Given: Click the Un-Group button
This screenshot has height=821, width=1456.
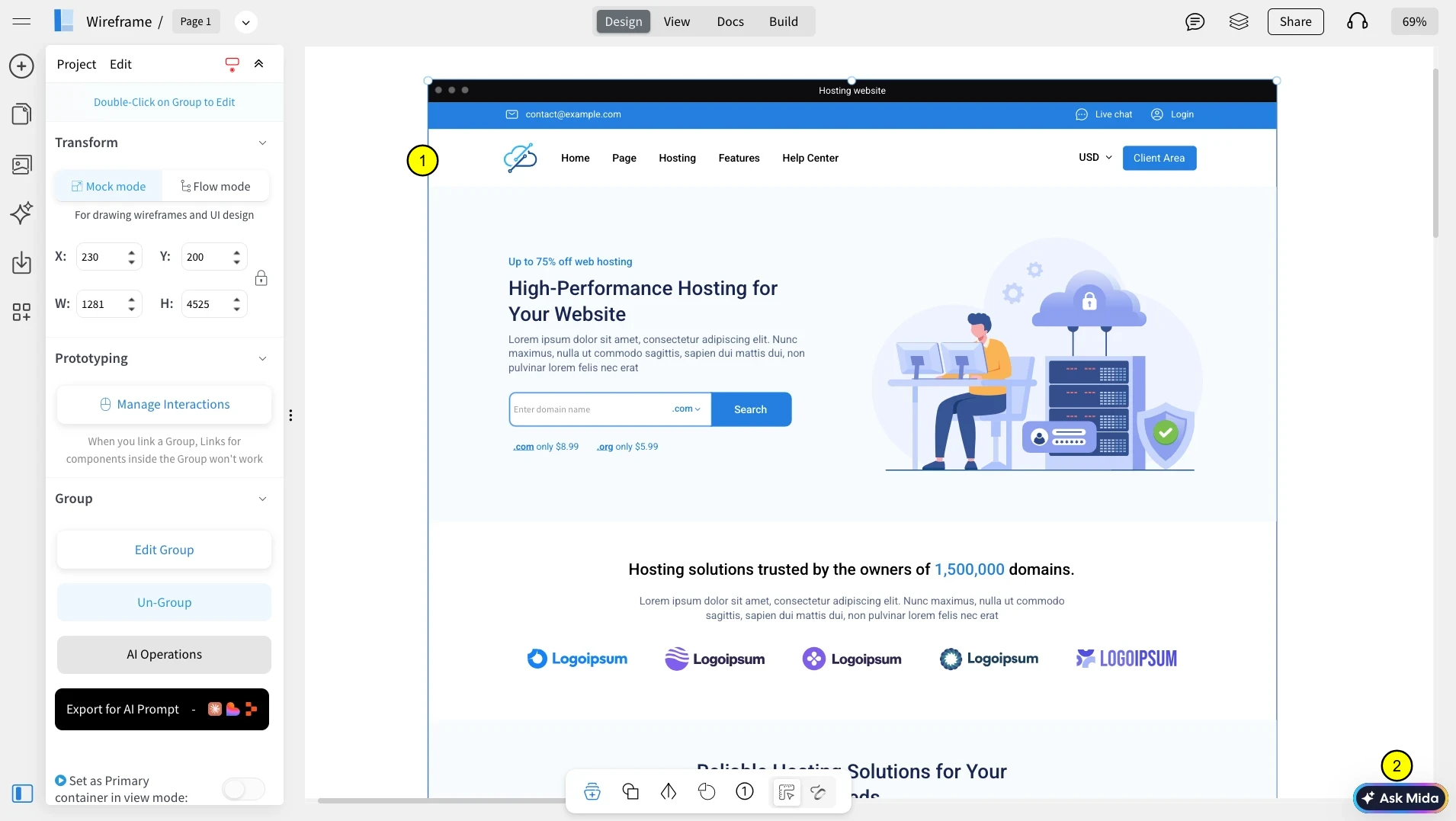Looking at the screenshot, I should click(164, 602).
